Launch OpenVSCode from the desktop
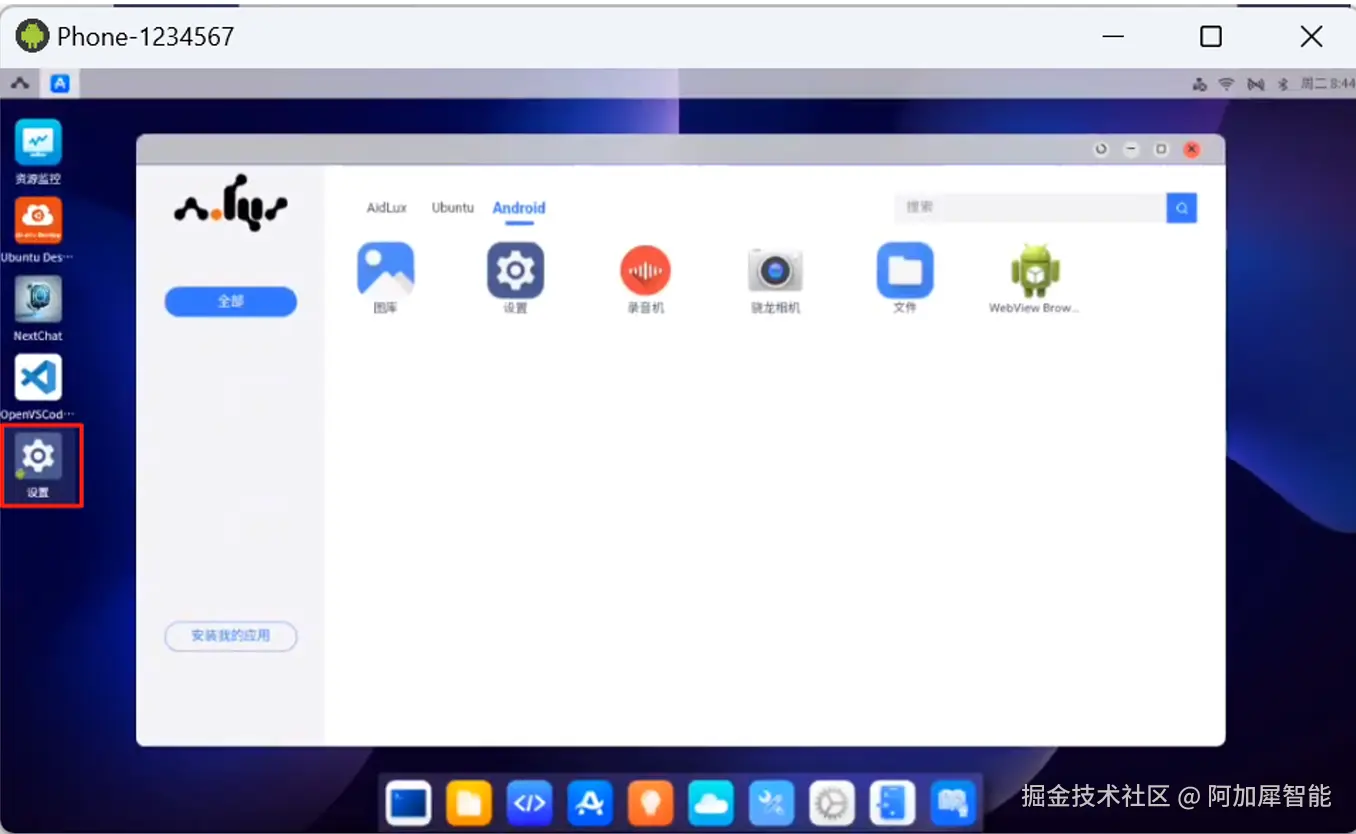Screen dimensions: 1356x834 click(38, 378)
